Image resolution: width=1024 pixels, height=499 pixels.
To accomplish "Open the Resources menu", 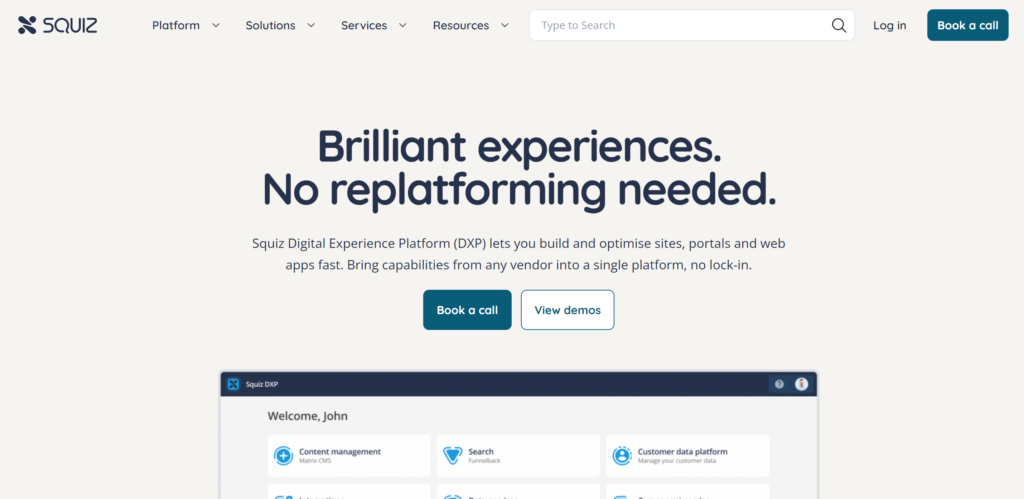I will click(460, 25).
